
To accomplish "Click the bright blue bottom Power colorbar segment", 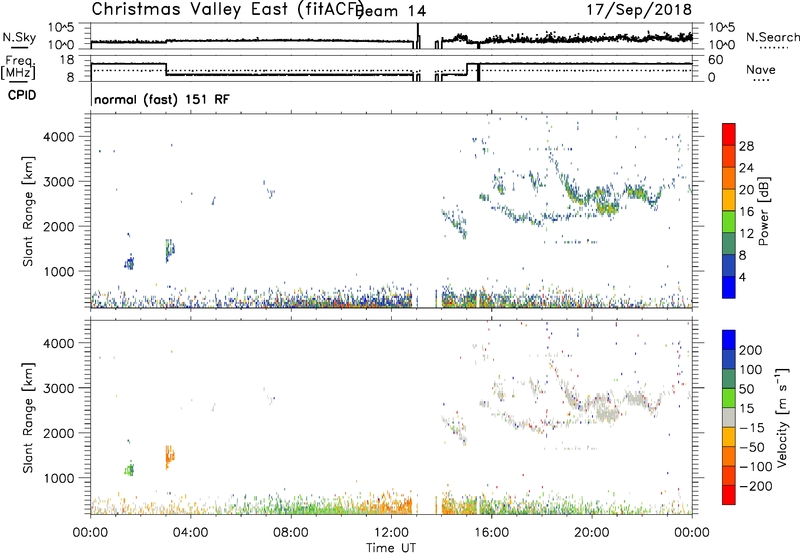I will click(729, 288).
